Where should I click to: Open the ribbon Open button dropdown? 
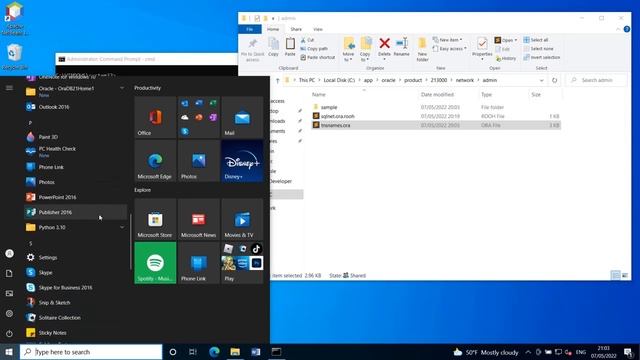click(x=516, y=40)
